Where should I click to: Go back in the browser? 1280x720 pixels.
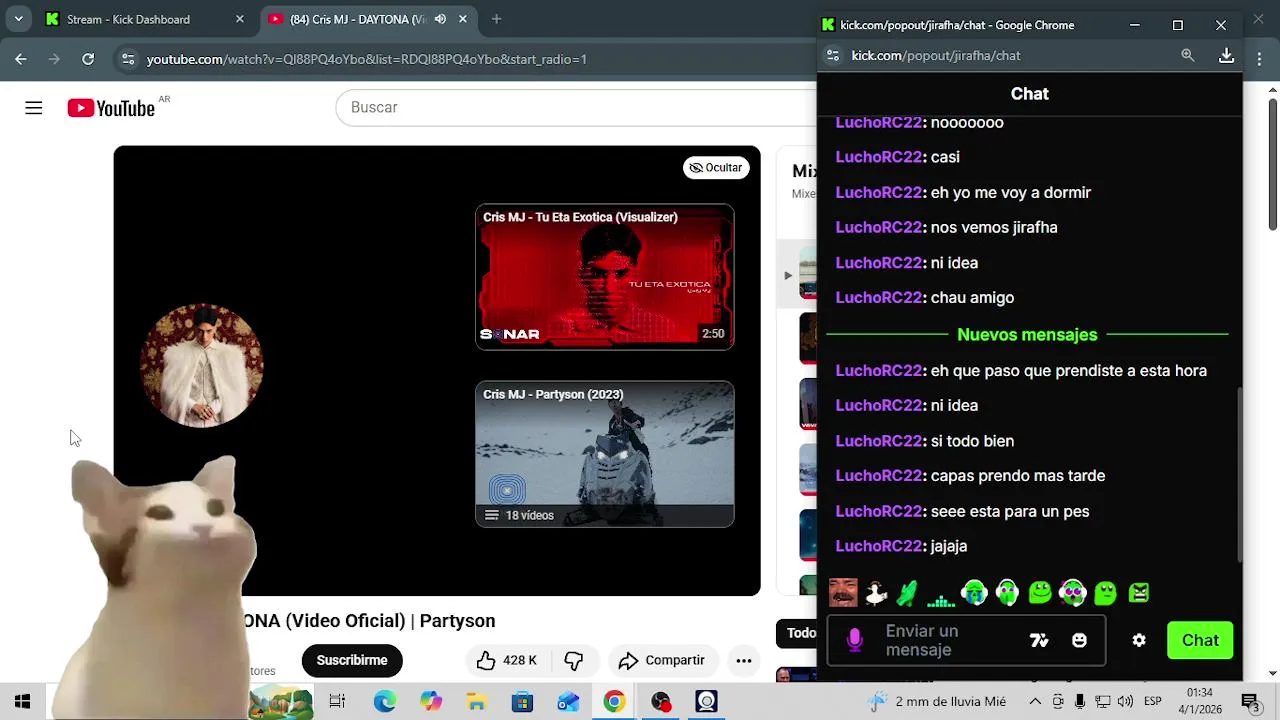tap(21, 59)
